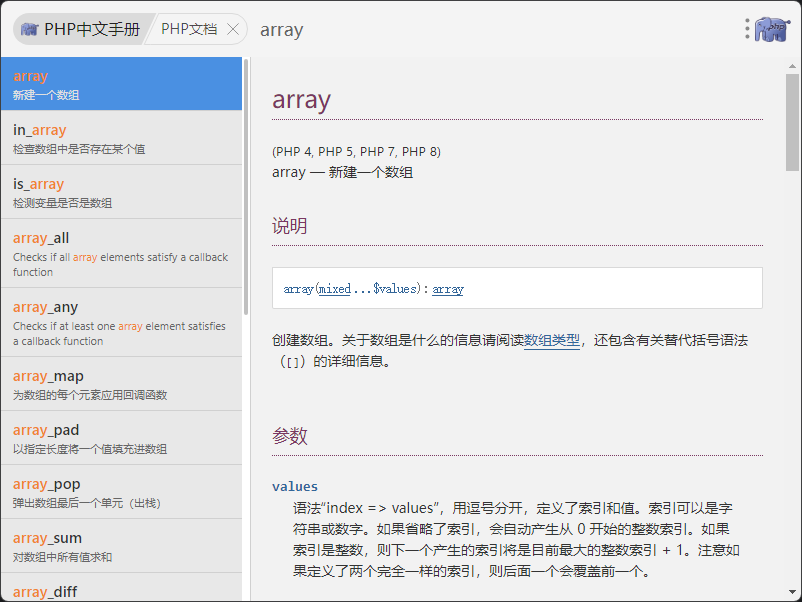Open the array_any result entry
802x602 pixels.
(x=121, y=323)
